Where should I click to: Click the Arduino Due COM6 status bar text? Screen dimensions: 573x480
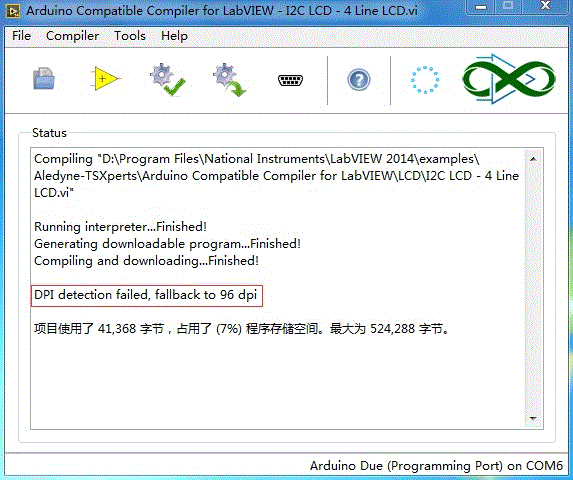[436, 466]
